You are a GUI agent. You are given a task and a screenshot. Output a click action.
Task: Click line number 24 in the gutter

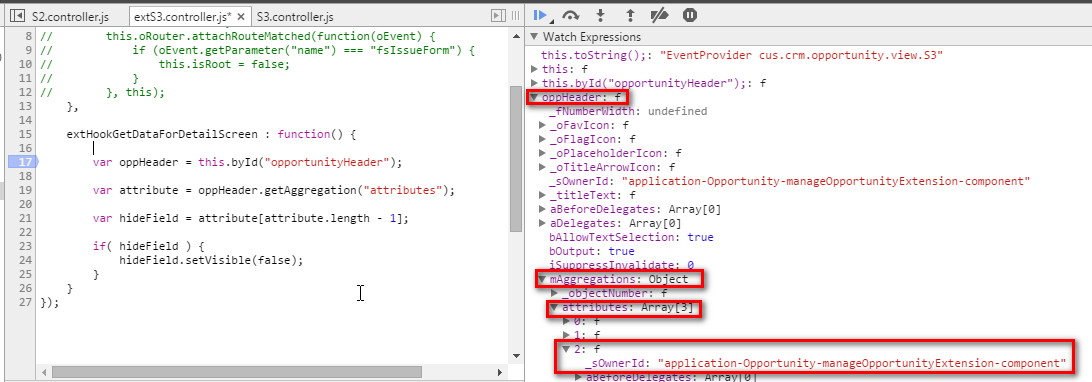coord(26,260)
